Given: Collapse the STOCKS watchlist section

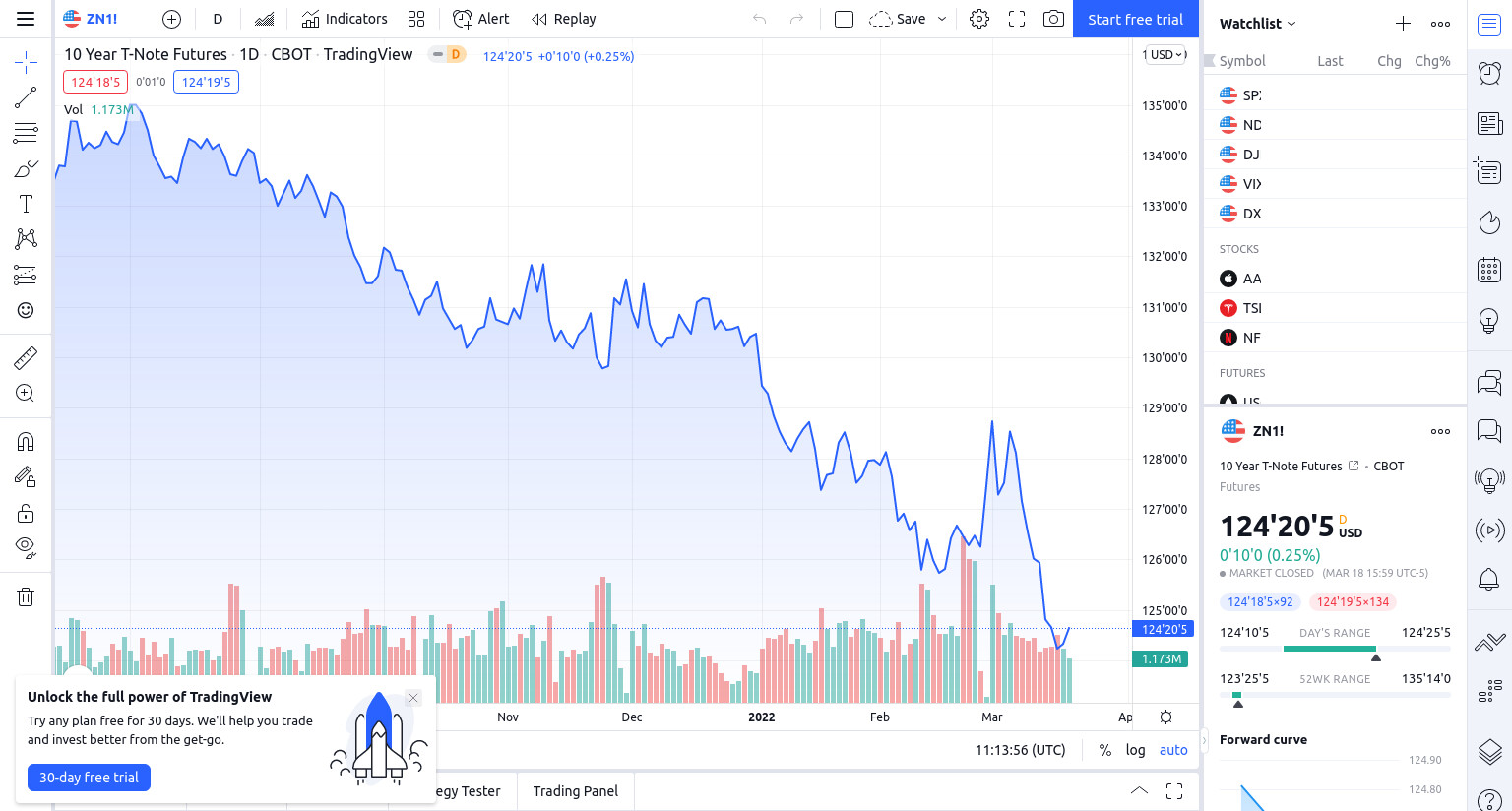Looking at the screenshot, I should click(1239, 249).
